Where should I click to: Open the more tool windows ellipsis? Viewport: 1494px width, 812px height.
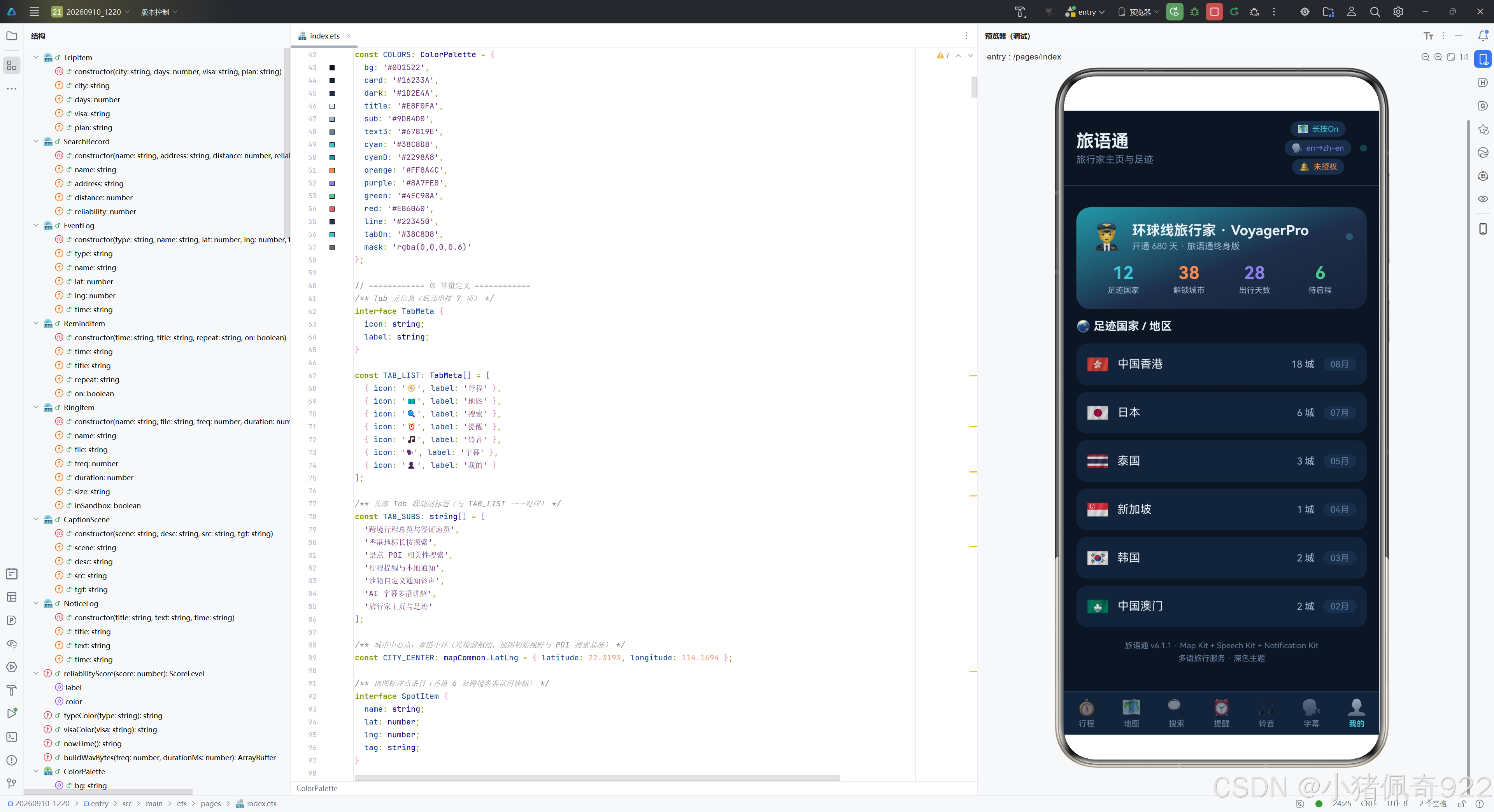[12, 89]
